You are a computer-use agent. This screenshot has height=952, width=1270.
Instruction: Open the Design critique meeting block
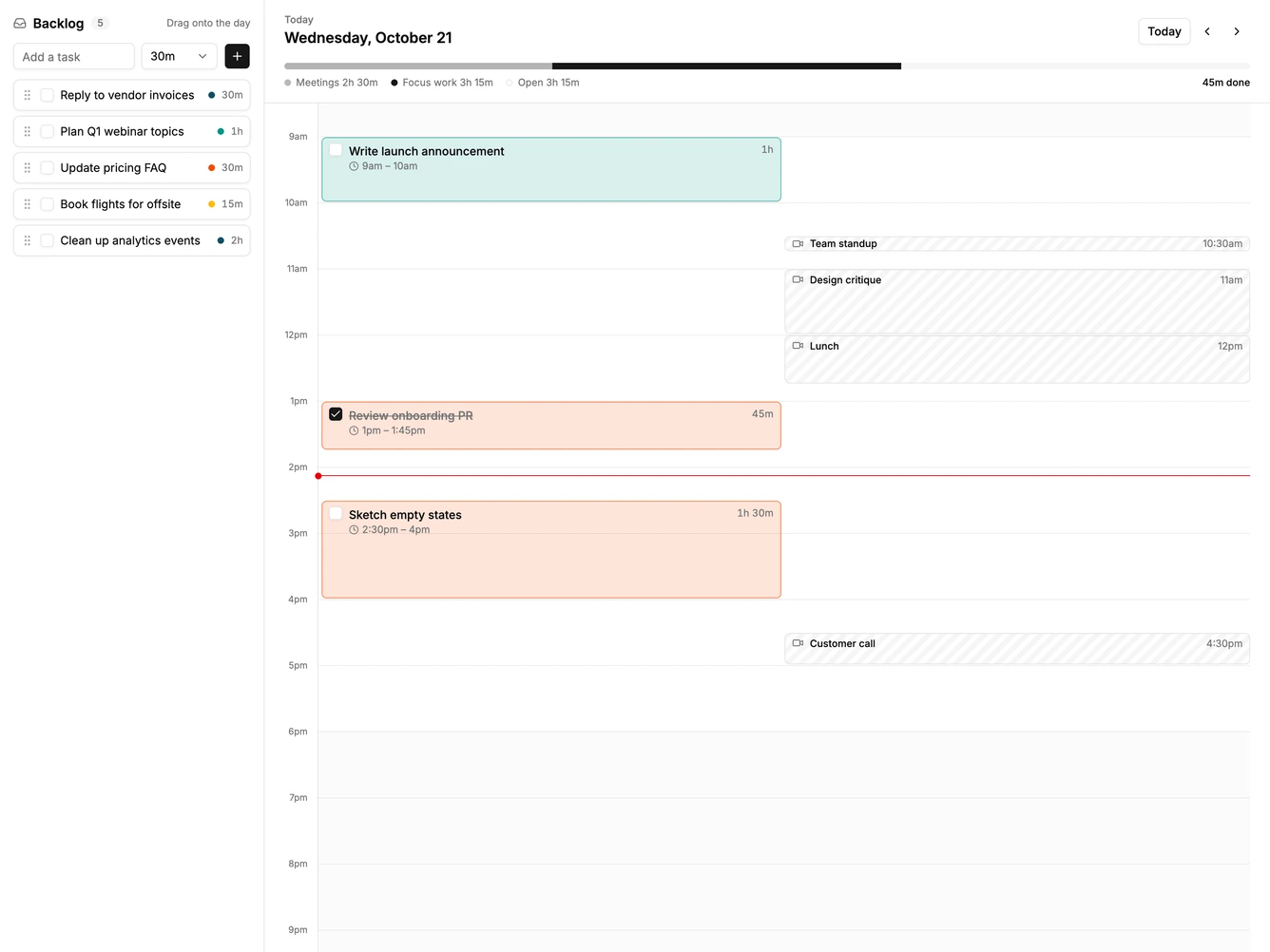(x=1017, y=301)
